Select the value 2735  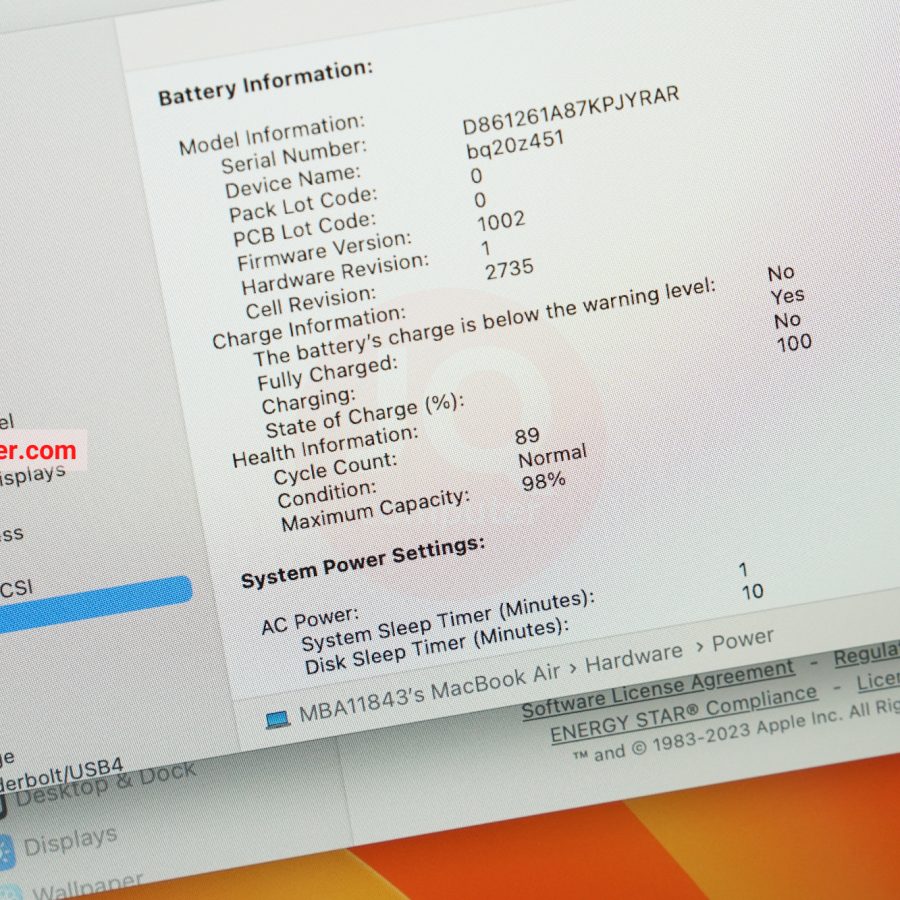[509, 269]
